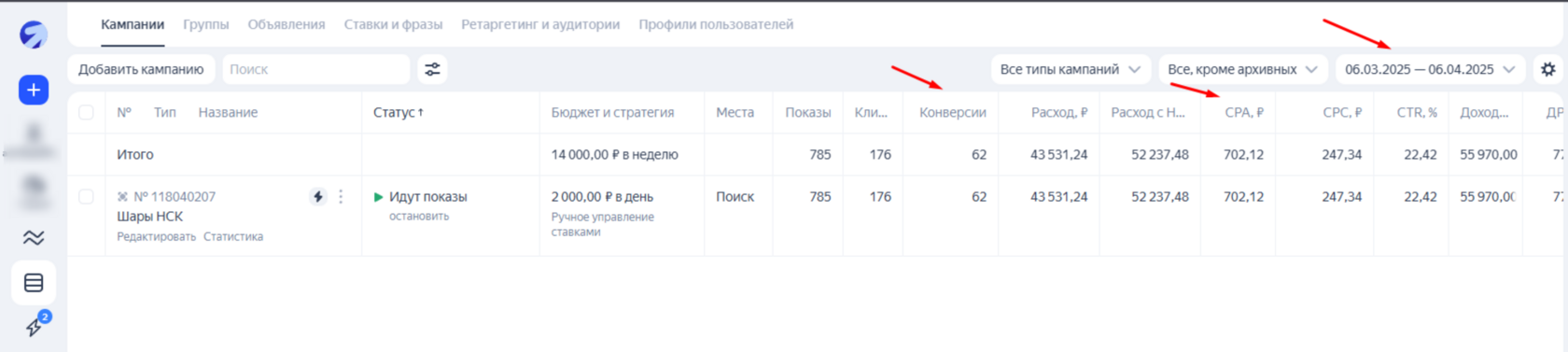
Task: Sort by CPA, ₽ column header
Action: pyautogui.click(x=1244, y=112)
